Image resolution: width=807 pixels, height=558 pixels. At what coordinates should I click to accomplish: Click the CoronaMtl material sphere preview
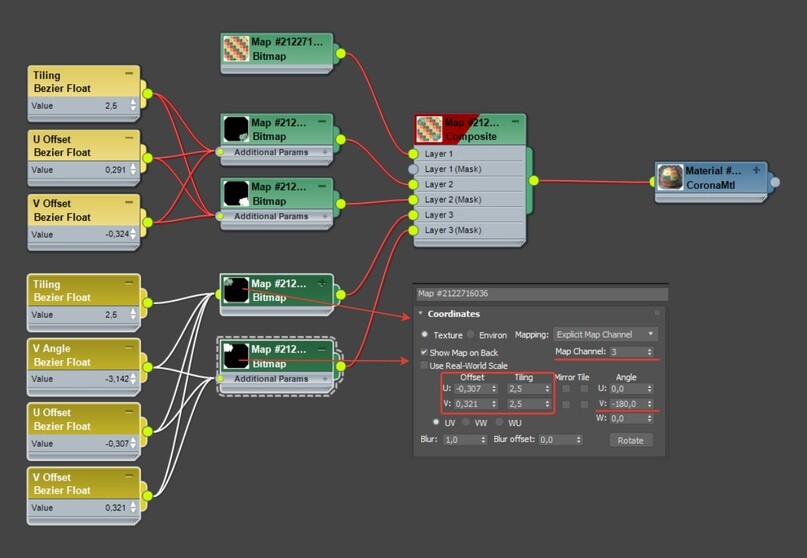pos(670,178)
